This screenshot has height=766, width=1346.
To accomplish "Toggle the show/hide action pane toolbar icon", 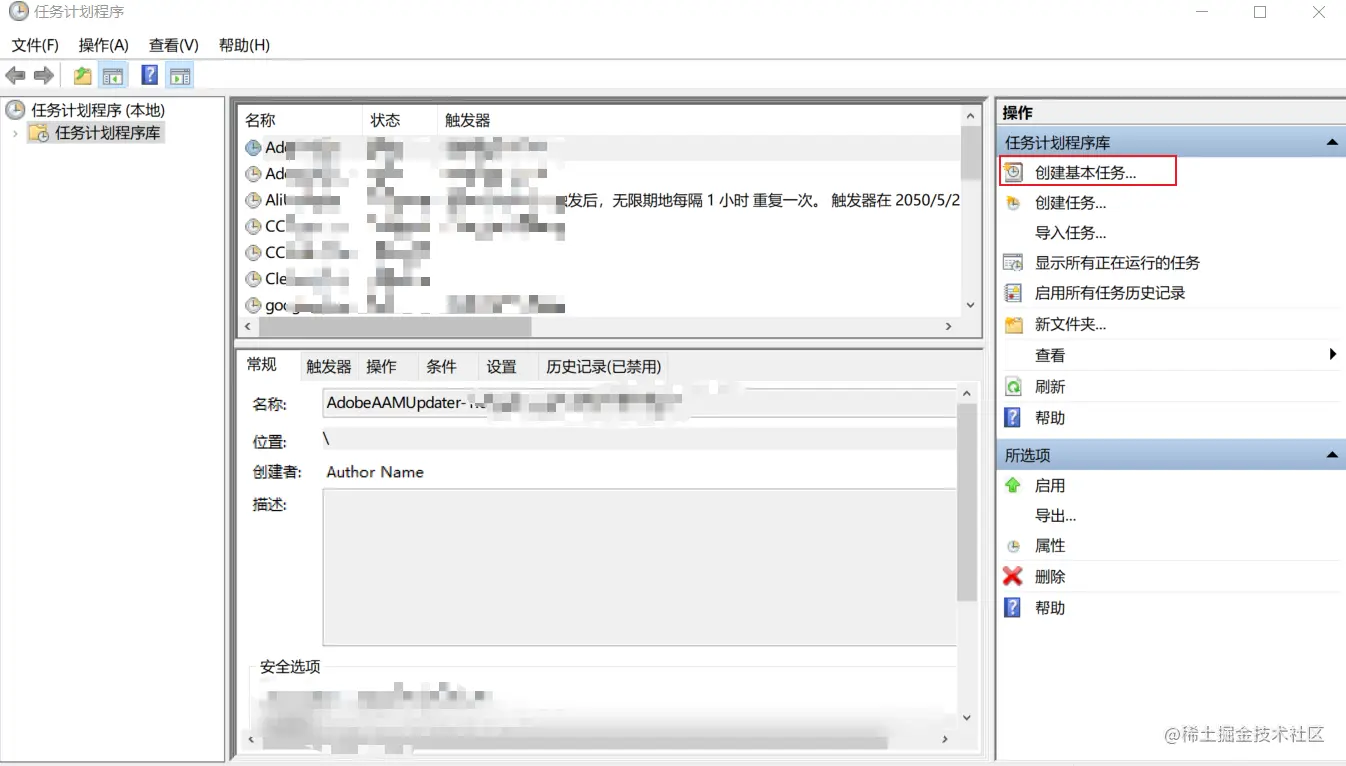I will point(180,76).
